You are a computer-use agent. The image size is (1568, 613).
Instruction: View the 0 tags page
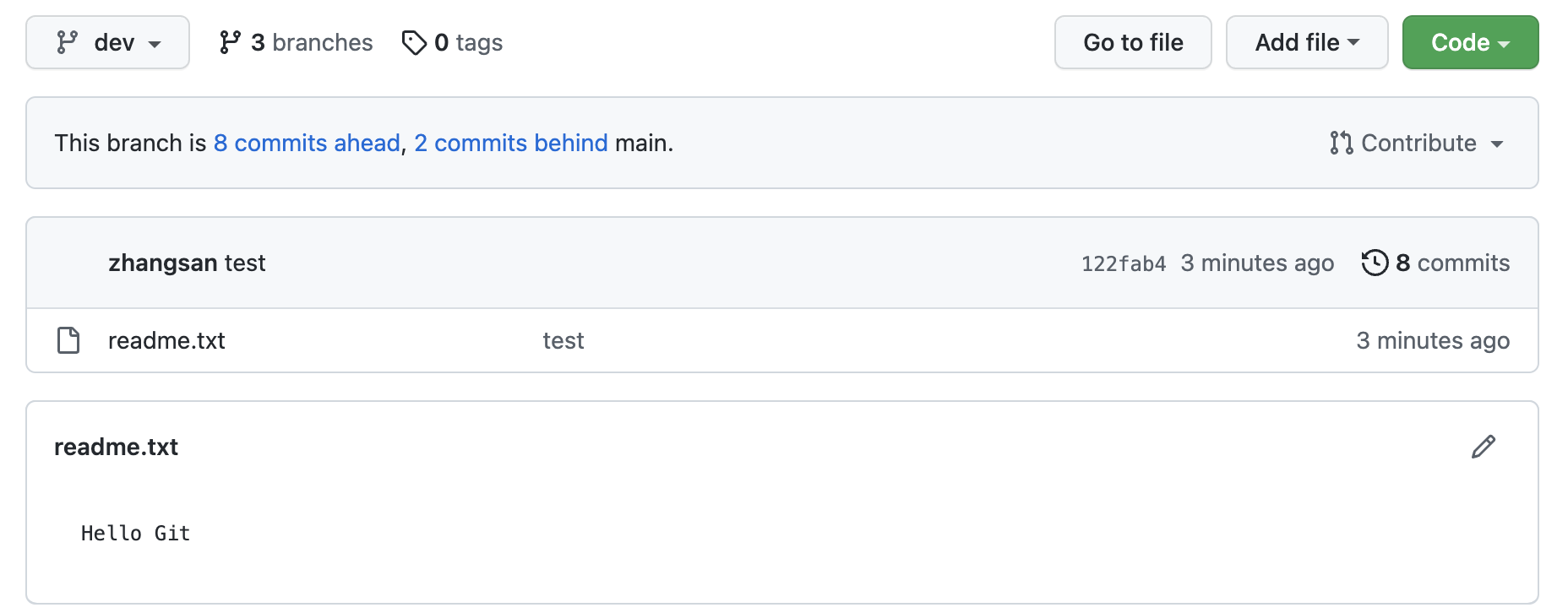tap(468, 42)
